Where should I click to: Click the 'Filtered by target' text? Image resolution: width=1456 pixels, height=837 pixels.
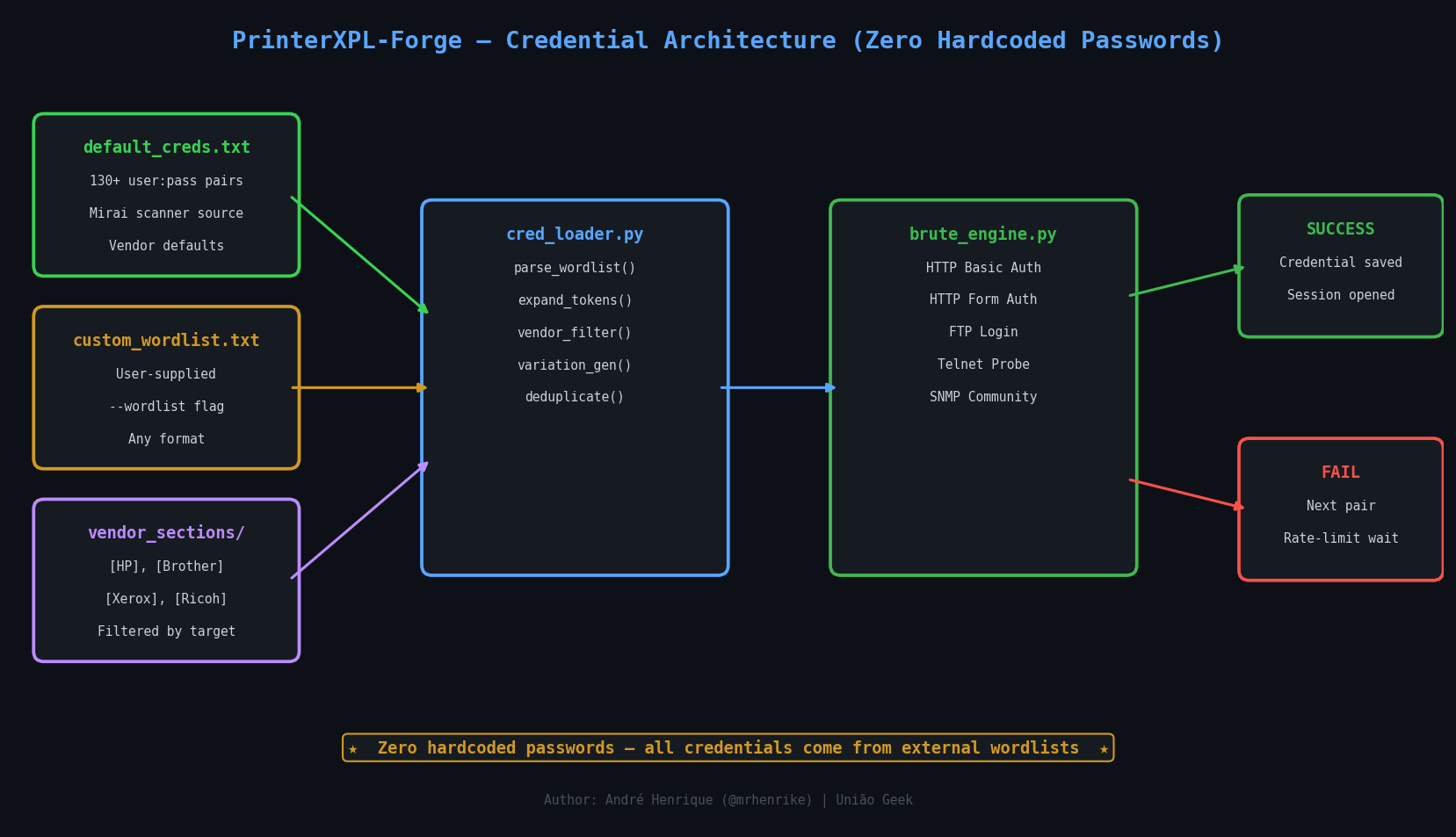(x=166, y=631)
